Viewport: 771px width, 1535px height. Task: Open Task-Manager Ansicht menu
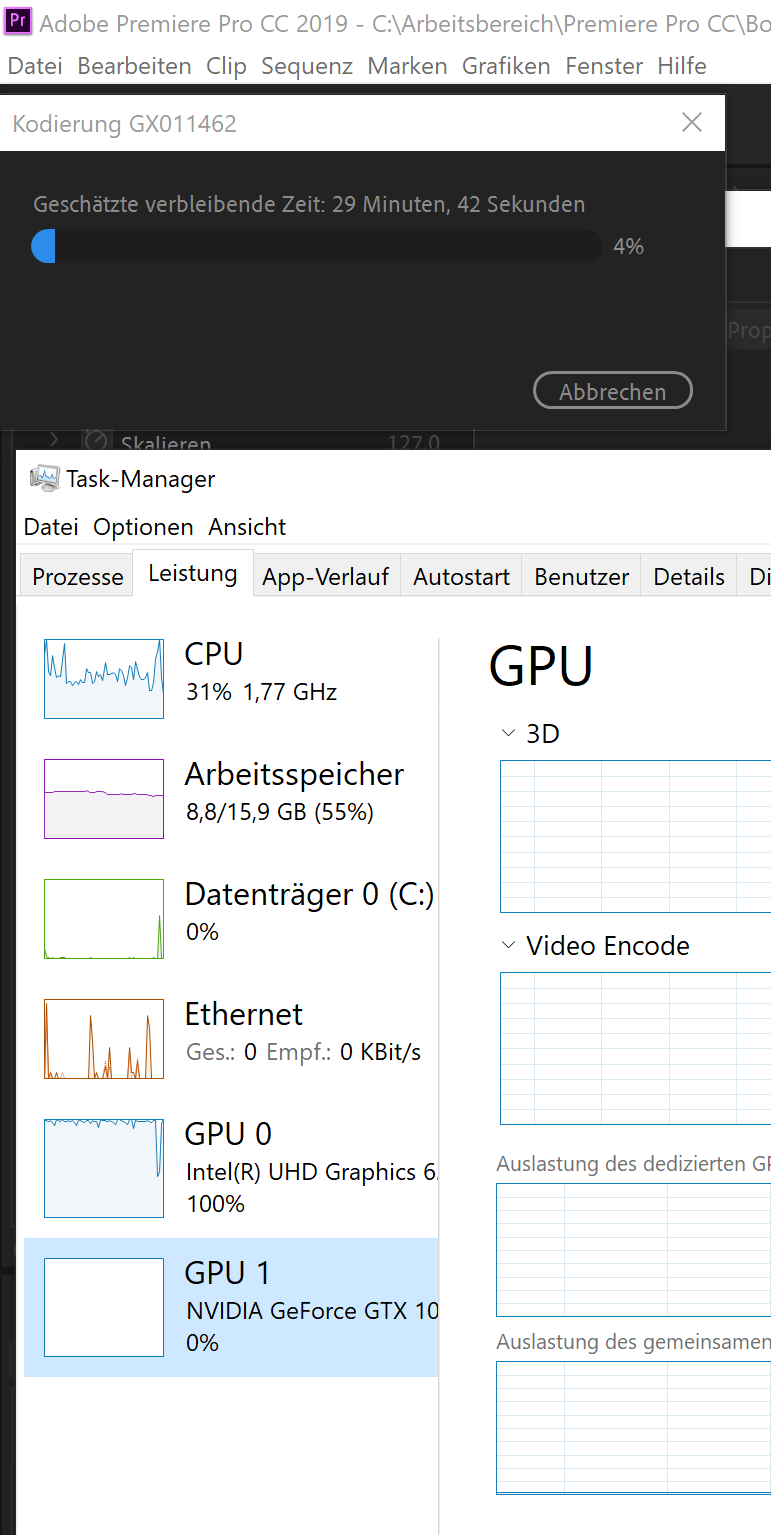click(247, 527)
